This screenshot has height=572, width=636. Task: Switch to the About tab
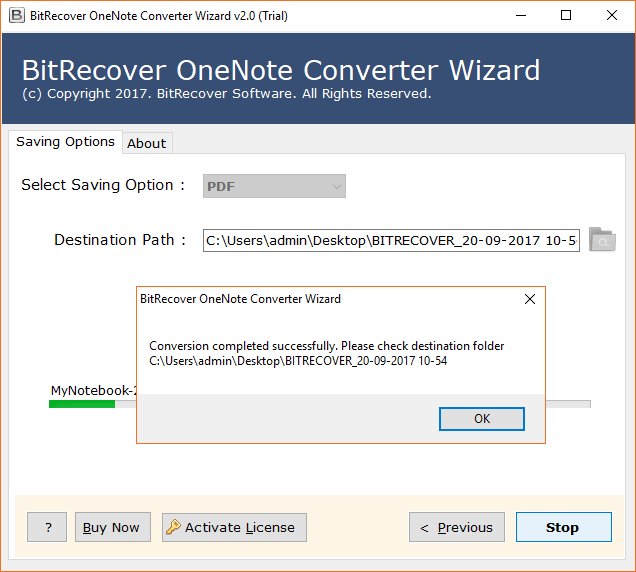click(x=147, y=143)
